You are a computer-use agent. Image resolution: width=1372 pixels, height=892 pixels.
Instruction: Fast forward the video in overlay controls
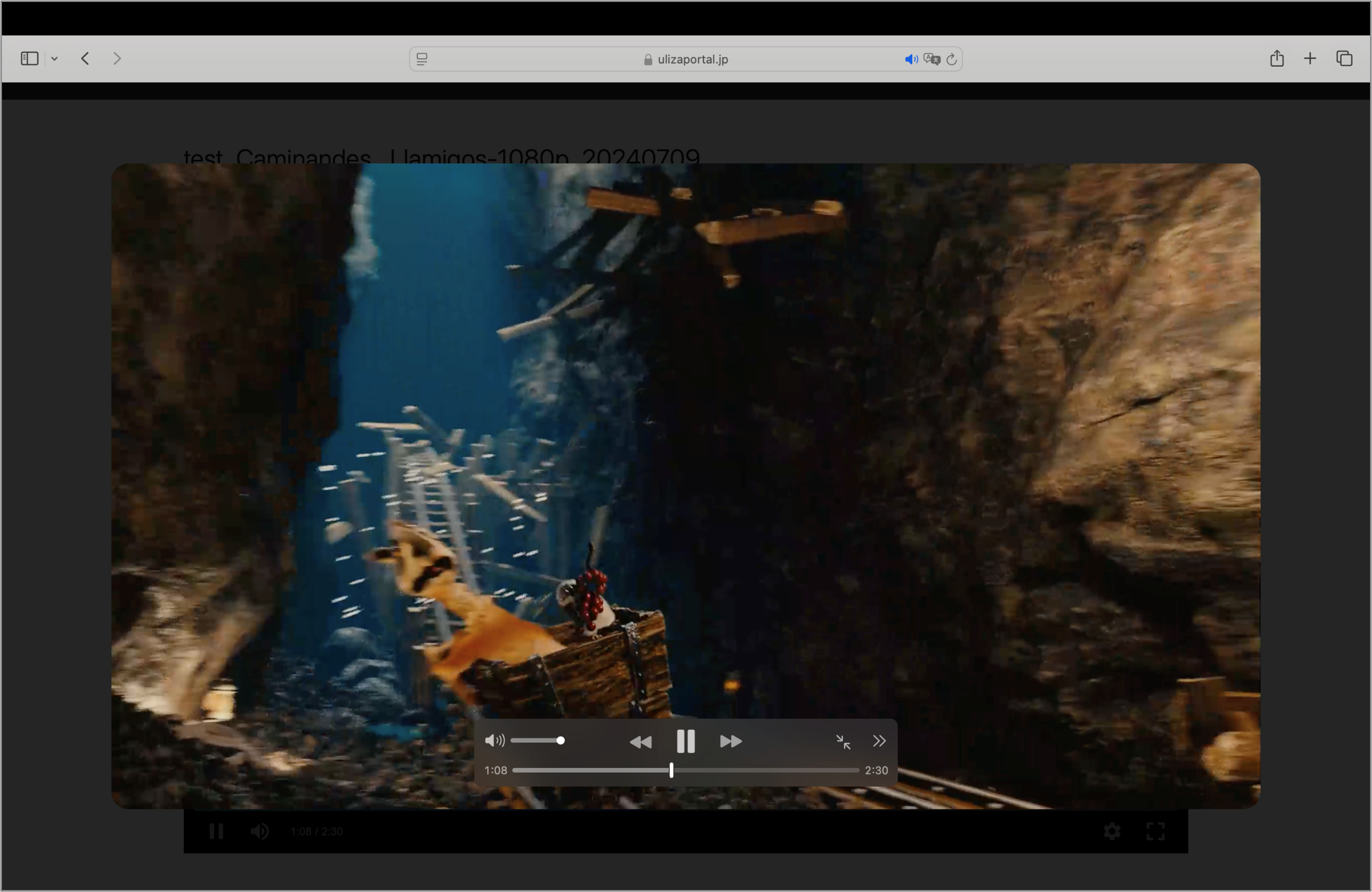click(x=731, y=741)
